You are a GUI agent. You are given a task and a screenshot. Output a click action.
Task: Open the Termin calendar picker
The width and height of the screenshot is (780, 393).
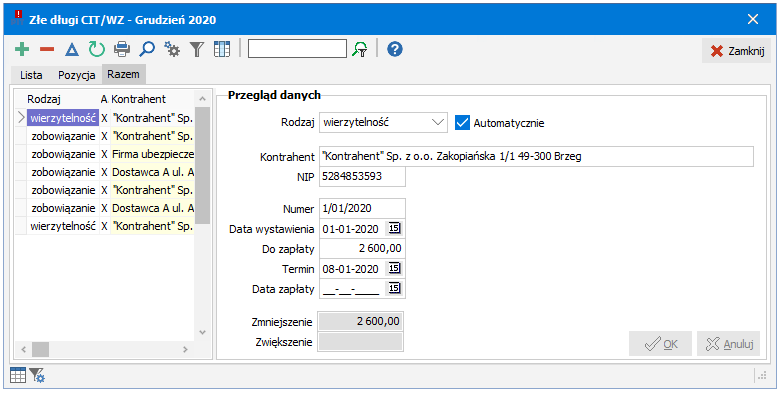coord(394,269)
